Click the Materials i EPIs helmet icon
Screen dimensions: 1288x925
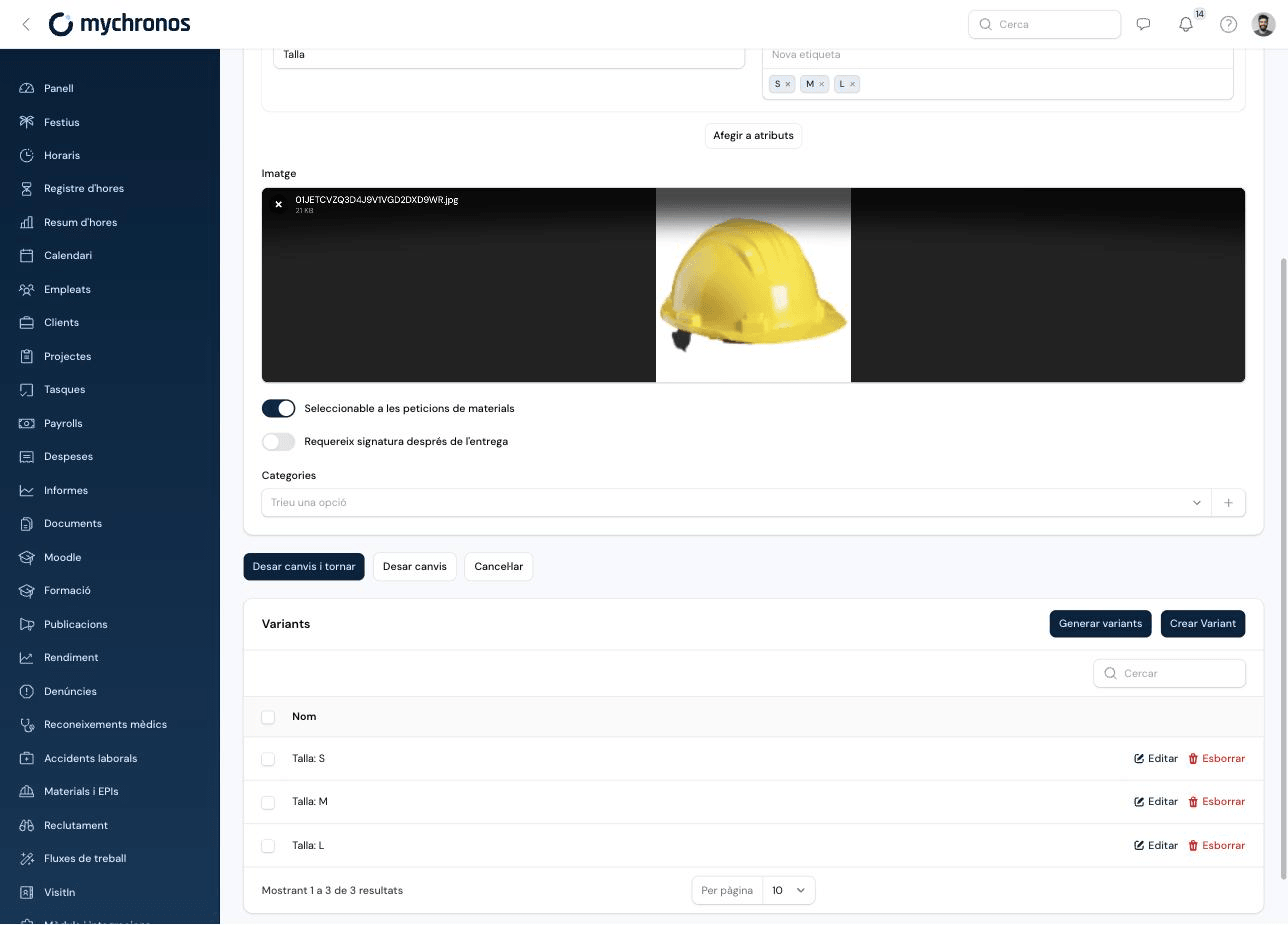[x=27, y=792]
